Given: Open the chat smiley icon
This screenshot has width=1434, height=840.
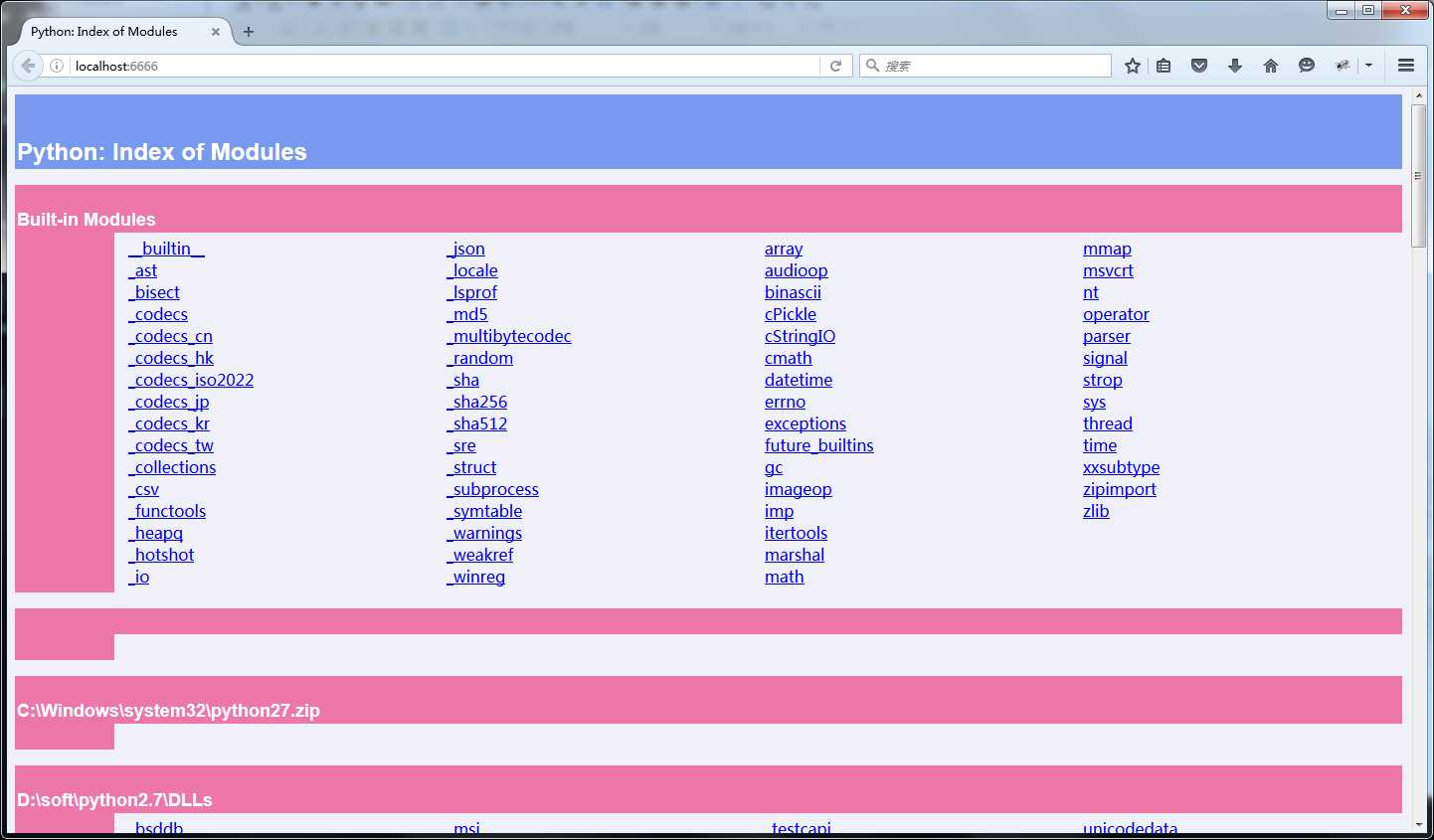Looking at the screenshot, I should click(1307, 66).
